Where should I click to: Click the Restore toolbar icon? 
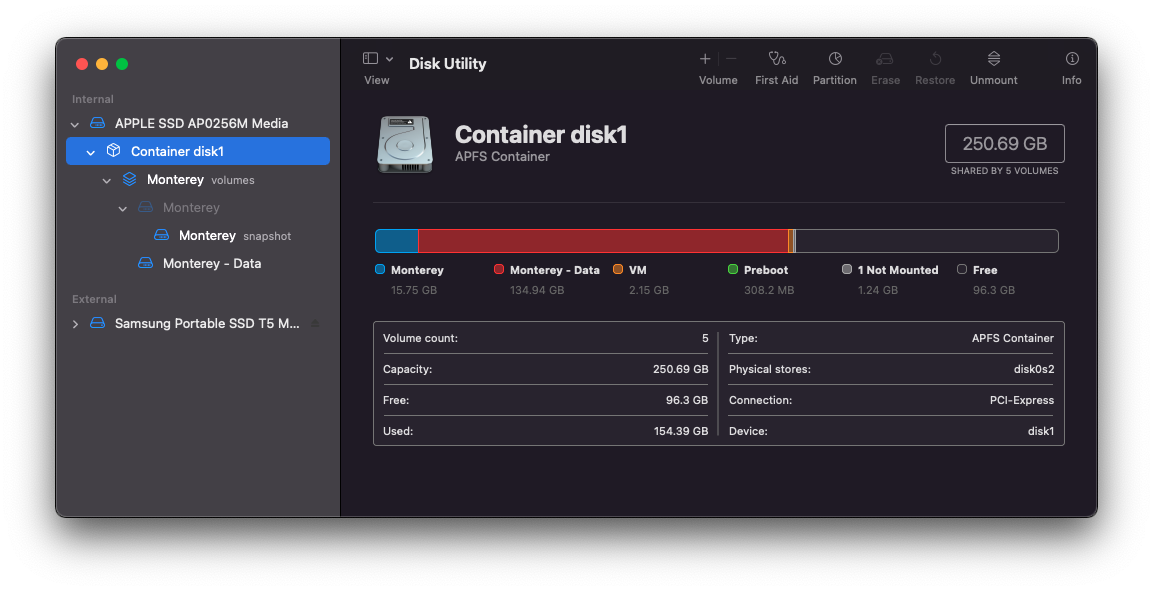tap(935, 58)
